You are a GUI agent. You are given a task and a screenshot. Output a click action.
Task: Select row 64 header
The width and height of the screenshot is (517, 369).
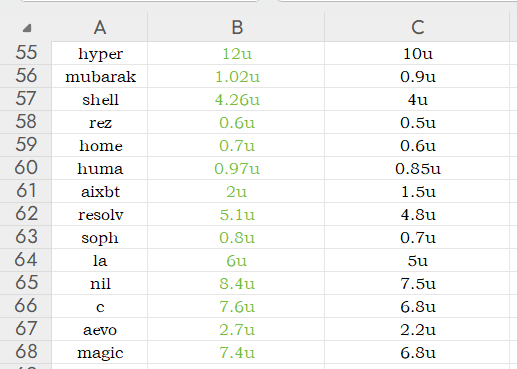tap(26, 260)
